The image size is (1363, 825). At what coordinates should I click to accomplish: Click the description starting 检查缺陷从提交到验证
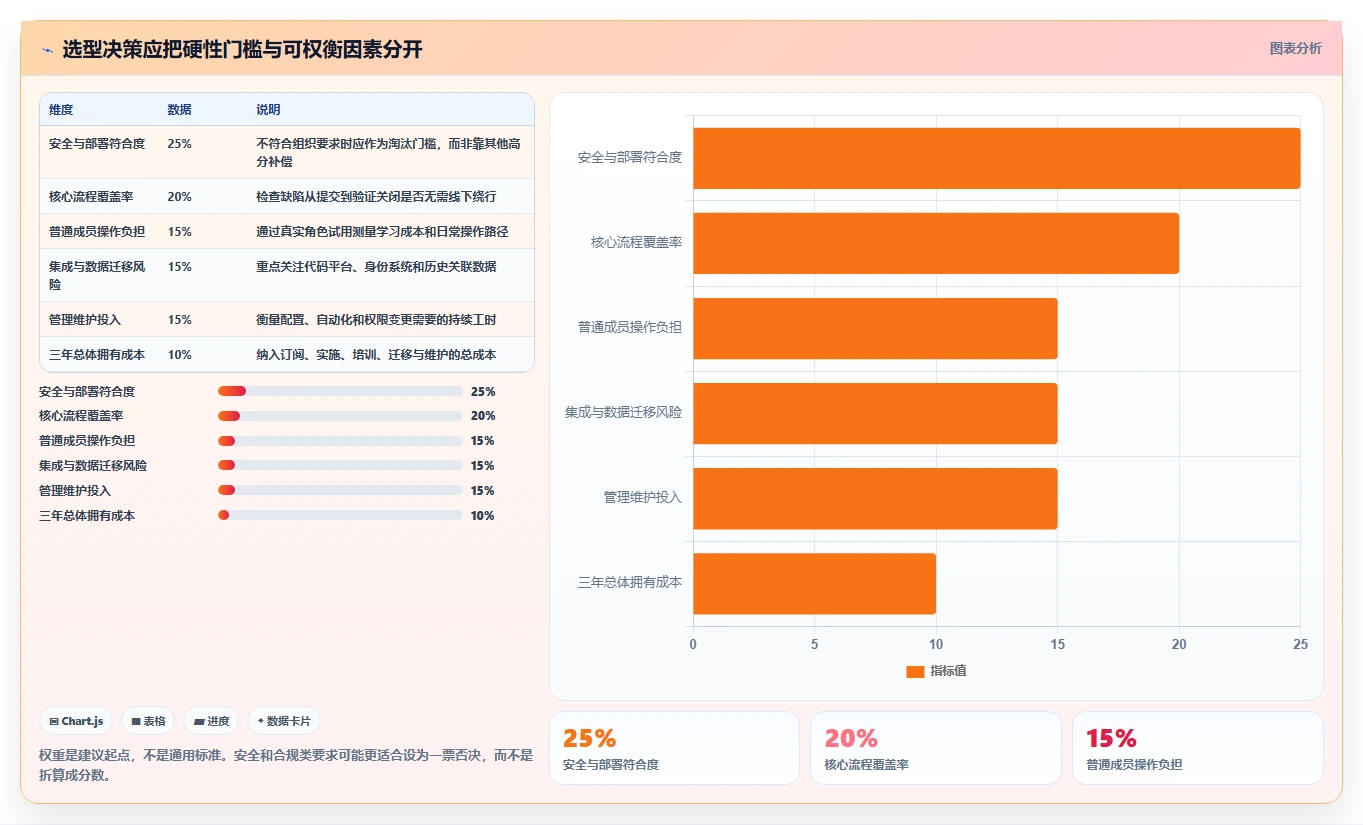[377, 197]
